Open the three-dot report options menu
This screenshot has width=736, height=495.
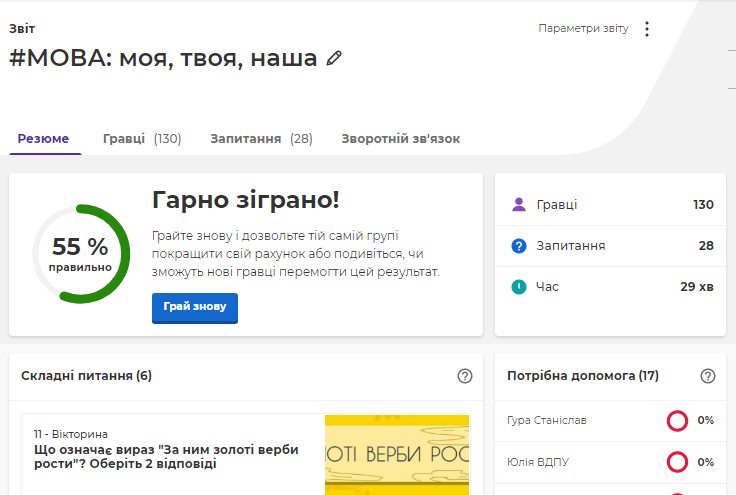tap(646, 29)
